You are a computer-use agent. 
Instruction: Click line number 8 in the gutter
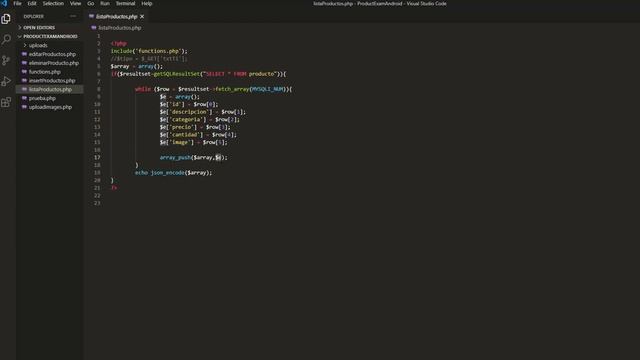coord(98,89)
